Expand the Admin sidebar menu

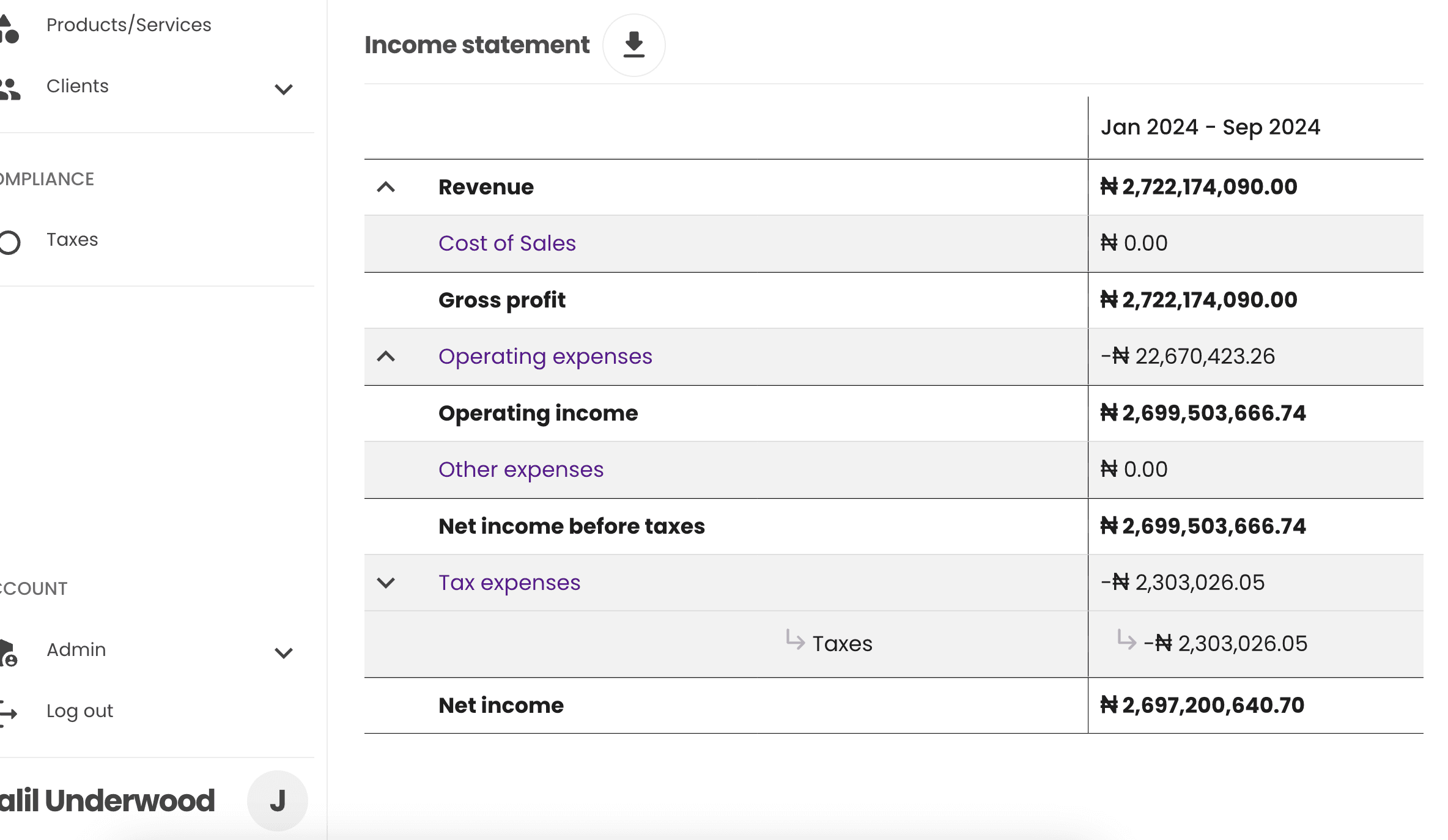tap(284, 653)
